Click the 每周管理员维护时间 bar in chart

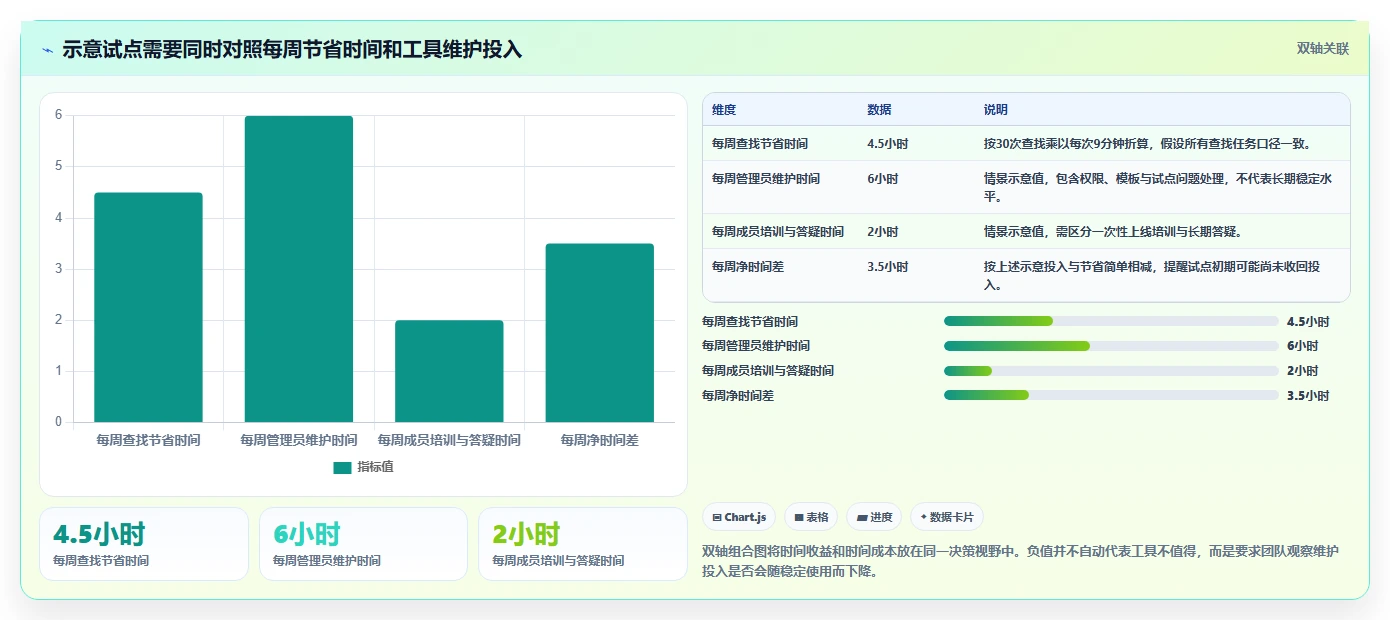pos(299,269)
